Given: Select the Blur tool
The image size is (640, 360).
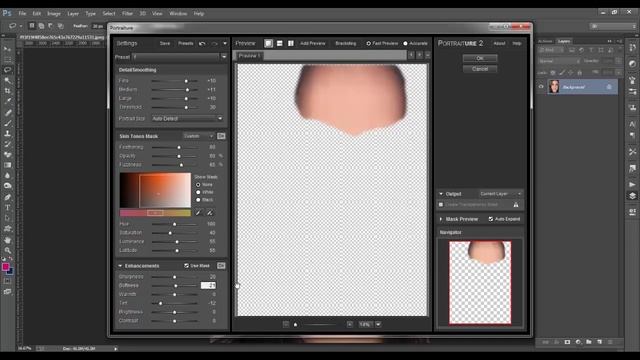Looking at the screenshot, I should click(7, 176).
